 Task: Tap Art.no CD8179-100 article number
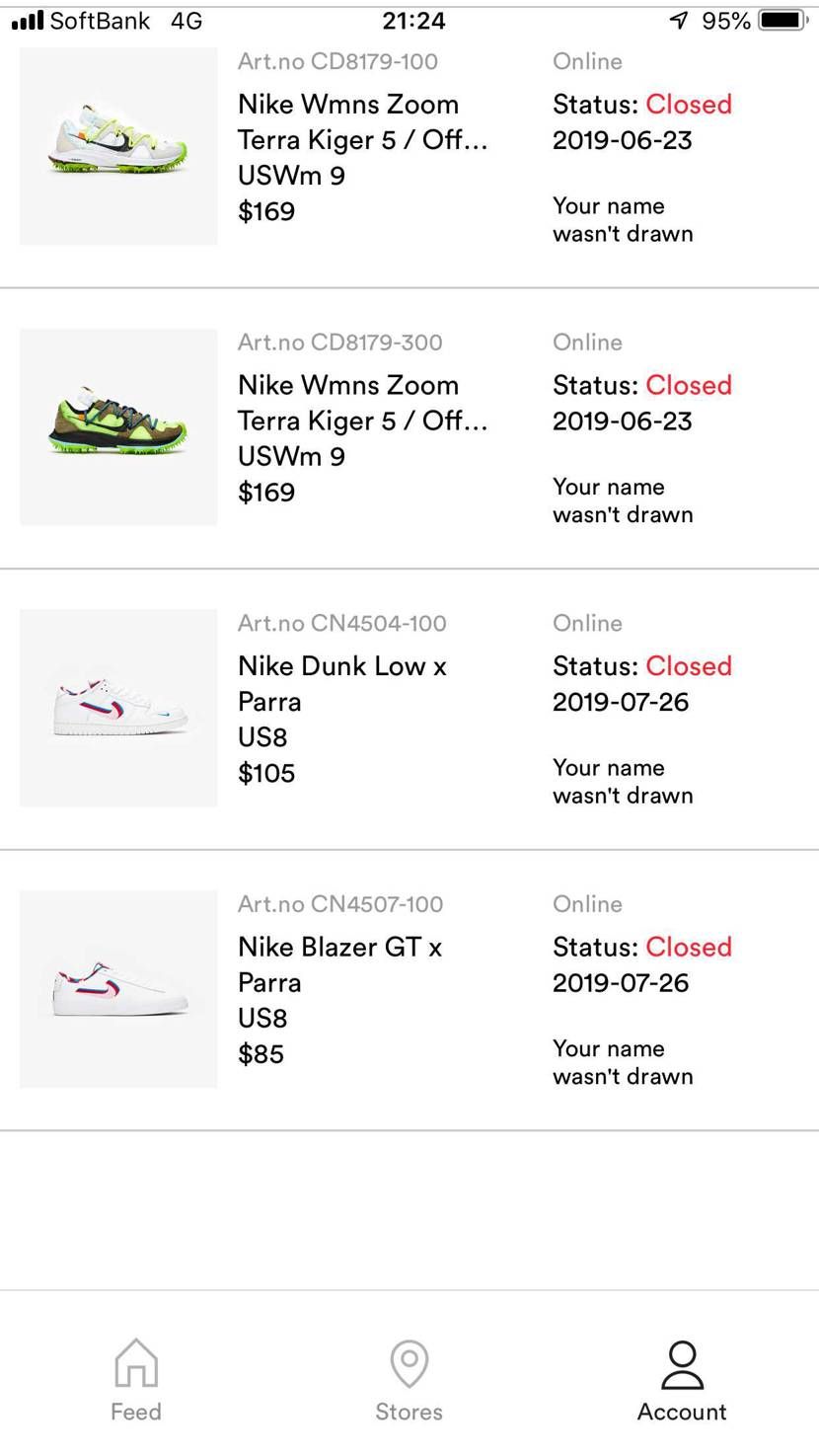click(337, 61)
